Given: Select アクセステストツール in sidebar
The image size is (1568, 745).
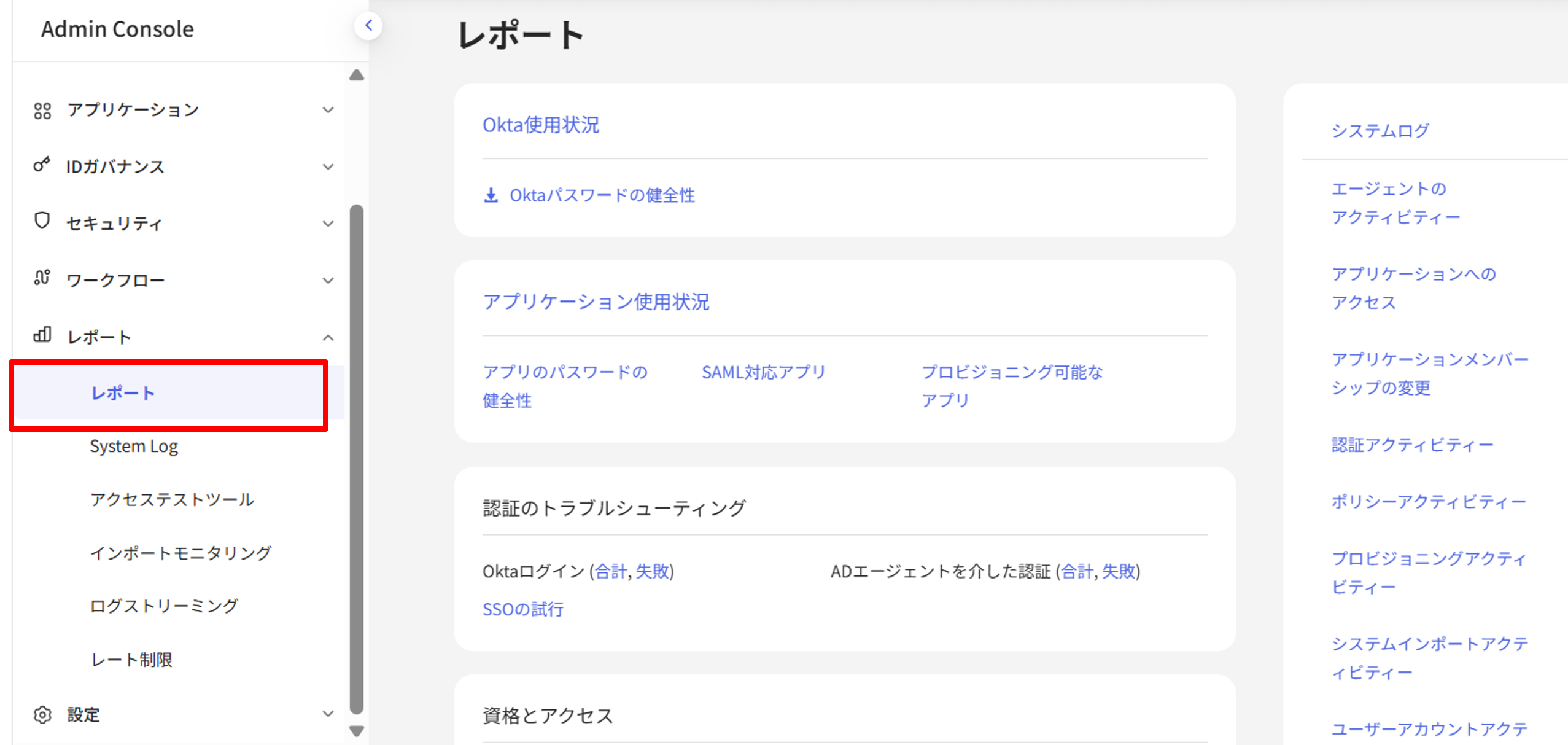Looking at the screenshot, I should click(172, 499).
